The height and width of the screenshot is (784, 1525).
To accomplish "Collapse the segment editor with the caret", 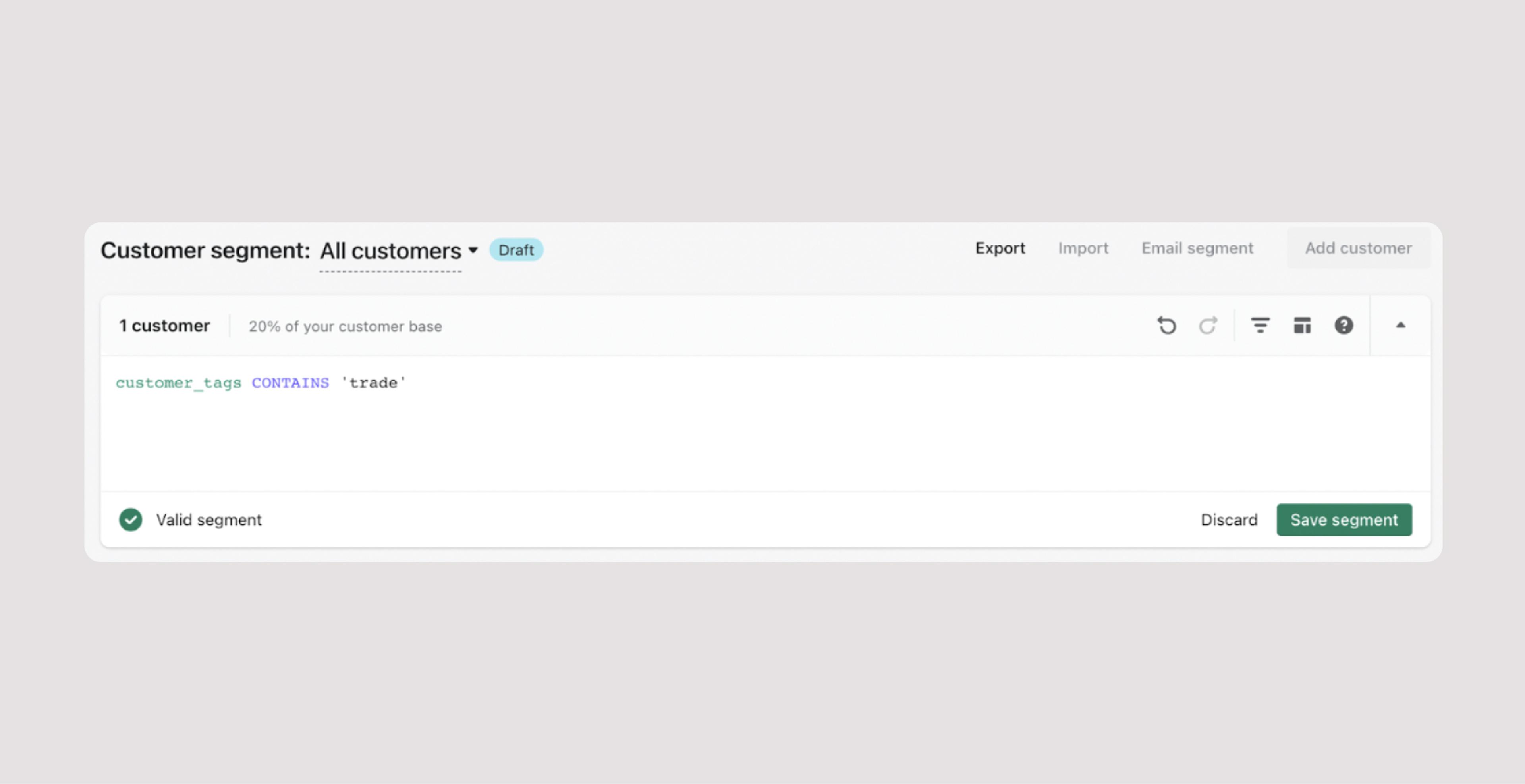I will coord(1400,326).
